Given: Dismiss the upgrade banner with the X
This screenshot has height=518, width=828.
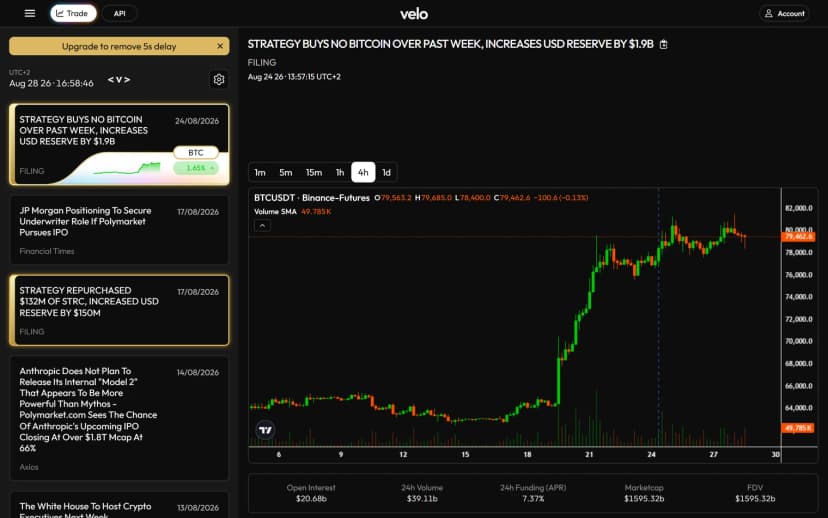Looking at the screenshot, I should pyautogui.click(x=220, y=46).
